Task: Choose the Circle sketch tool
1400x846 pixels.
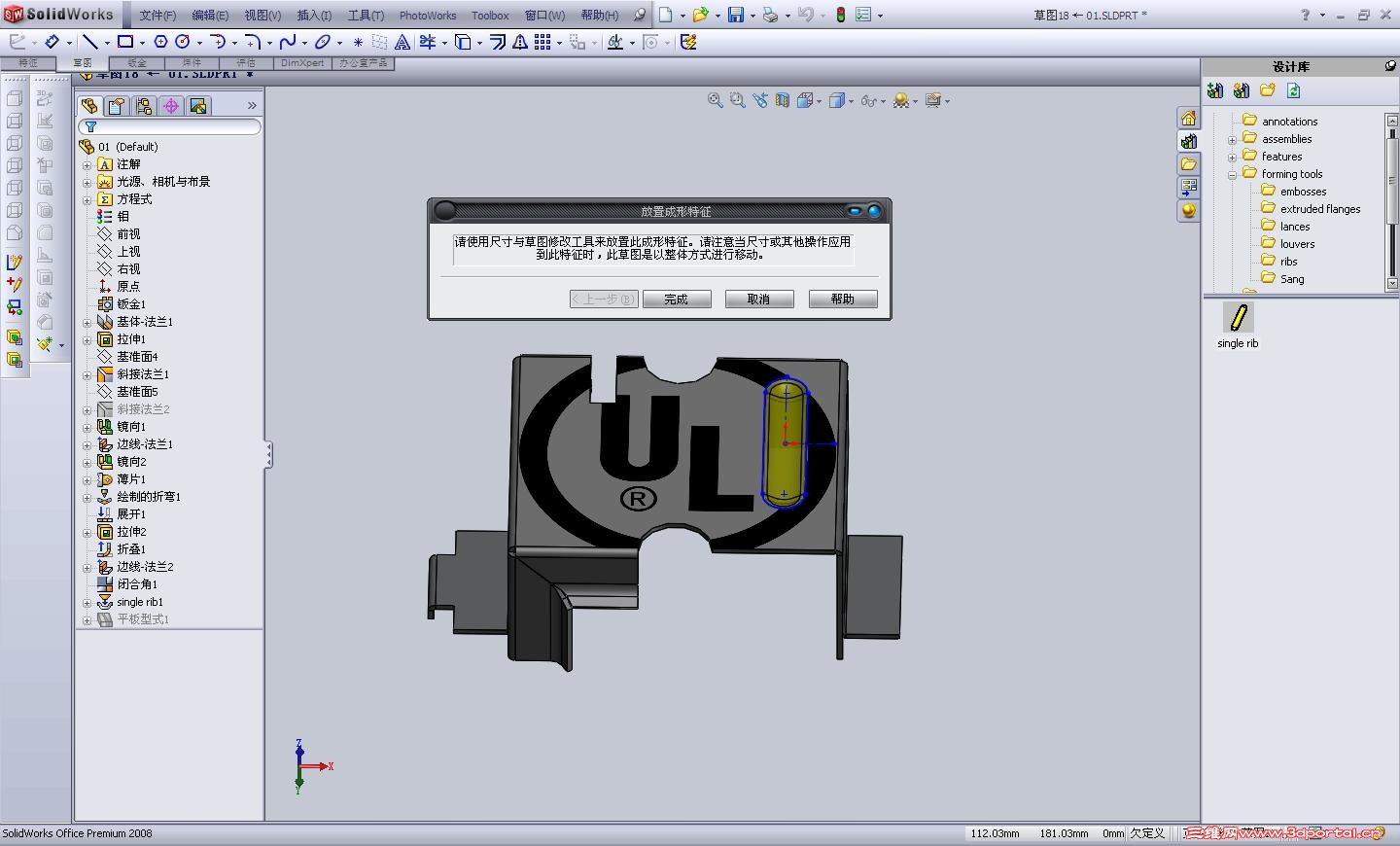Action: (x=182, y=42)
